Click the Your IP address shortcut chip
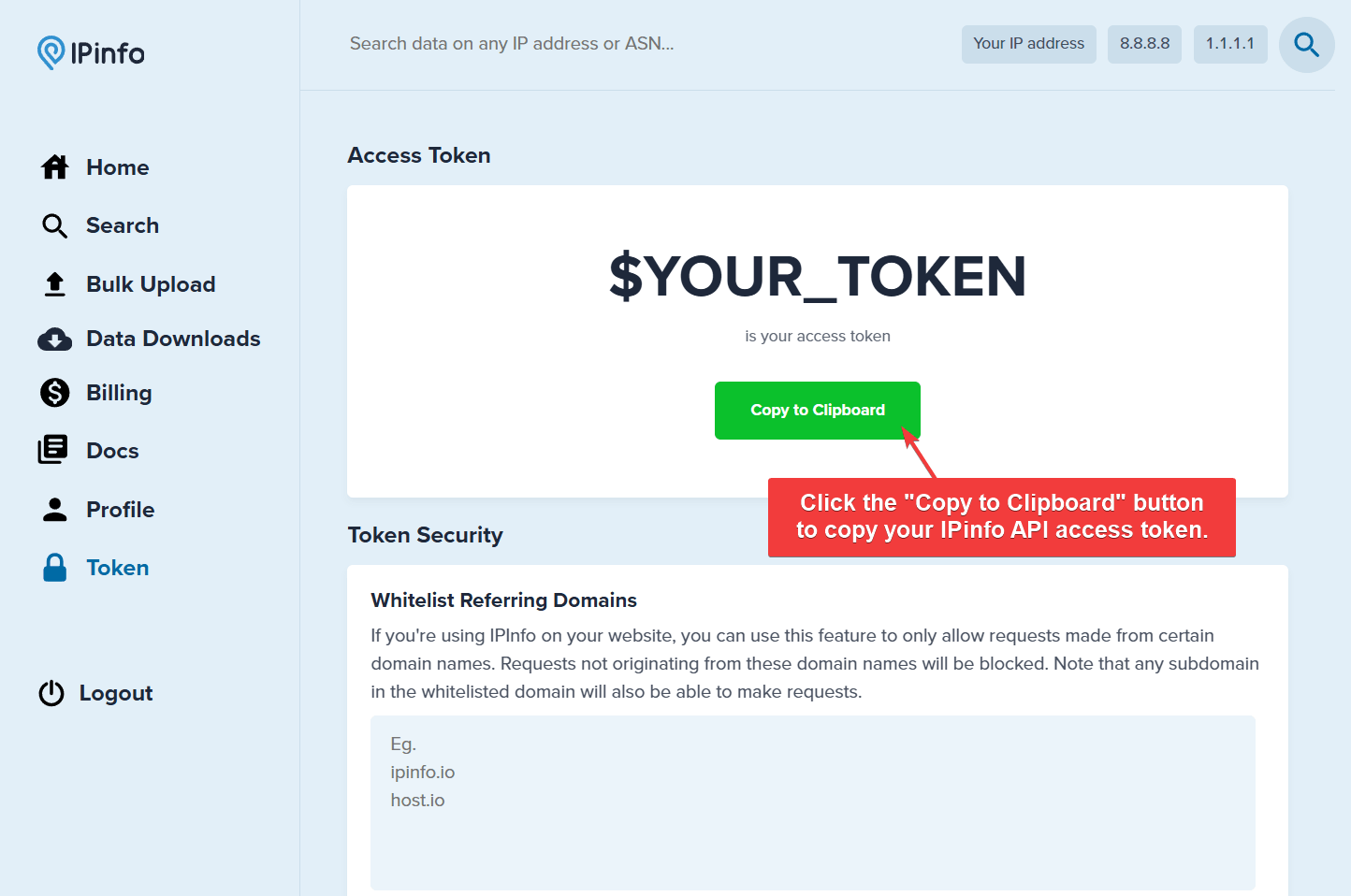The height and width of the screenshot is (896, 1351). (x=1028, y=44)
